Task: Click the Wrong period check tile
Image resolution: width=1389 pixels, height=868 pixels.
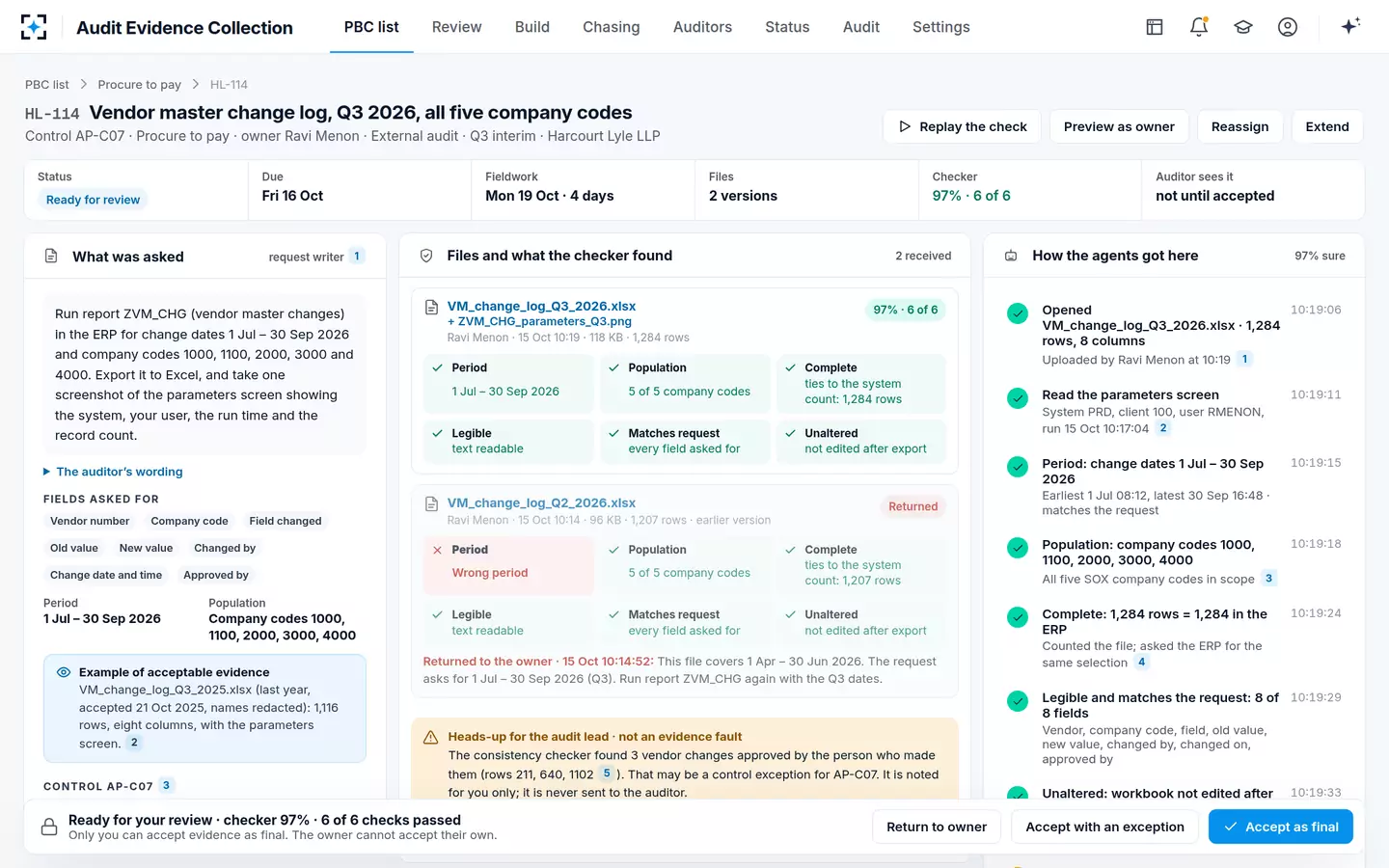Action: coord(508,565)
